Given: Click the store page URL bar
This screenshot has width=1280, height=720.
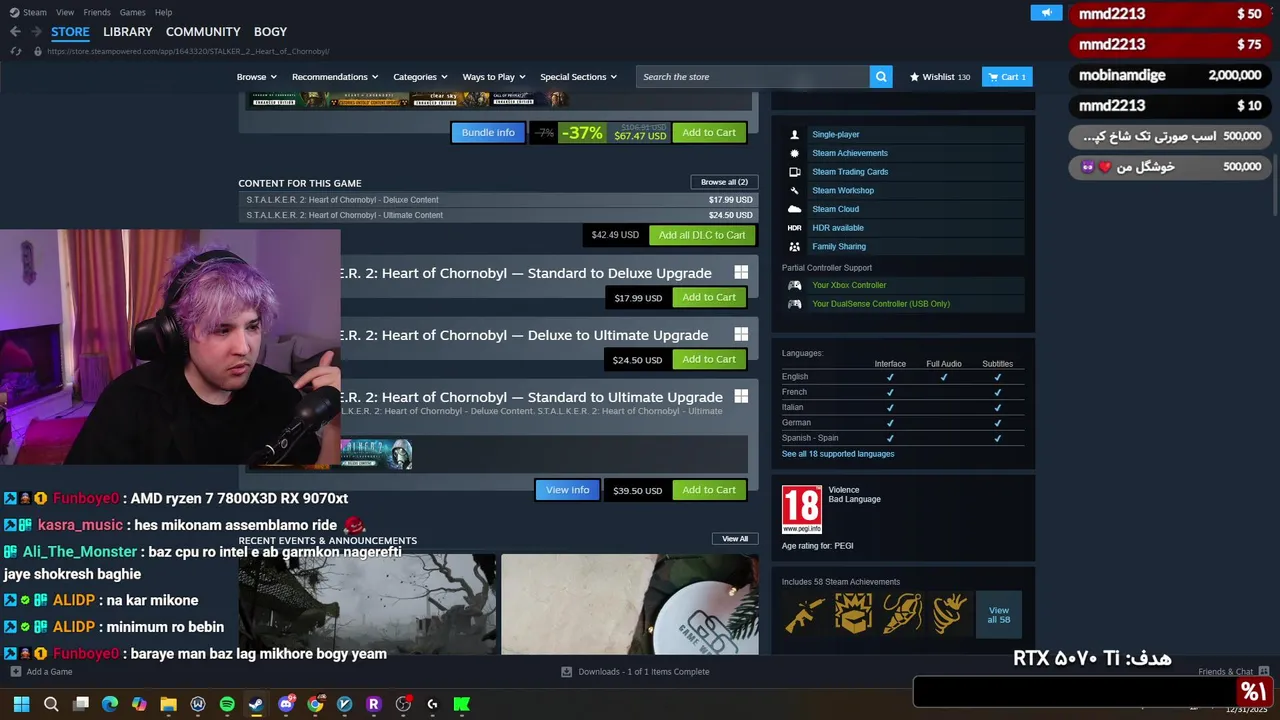Looking at the screenshot, I should click(x=188, y=51).
